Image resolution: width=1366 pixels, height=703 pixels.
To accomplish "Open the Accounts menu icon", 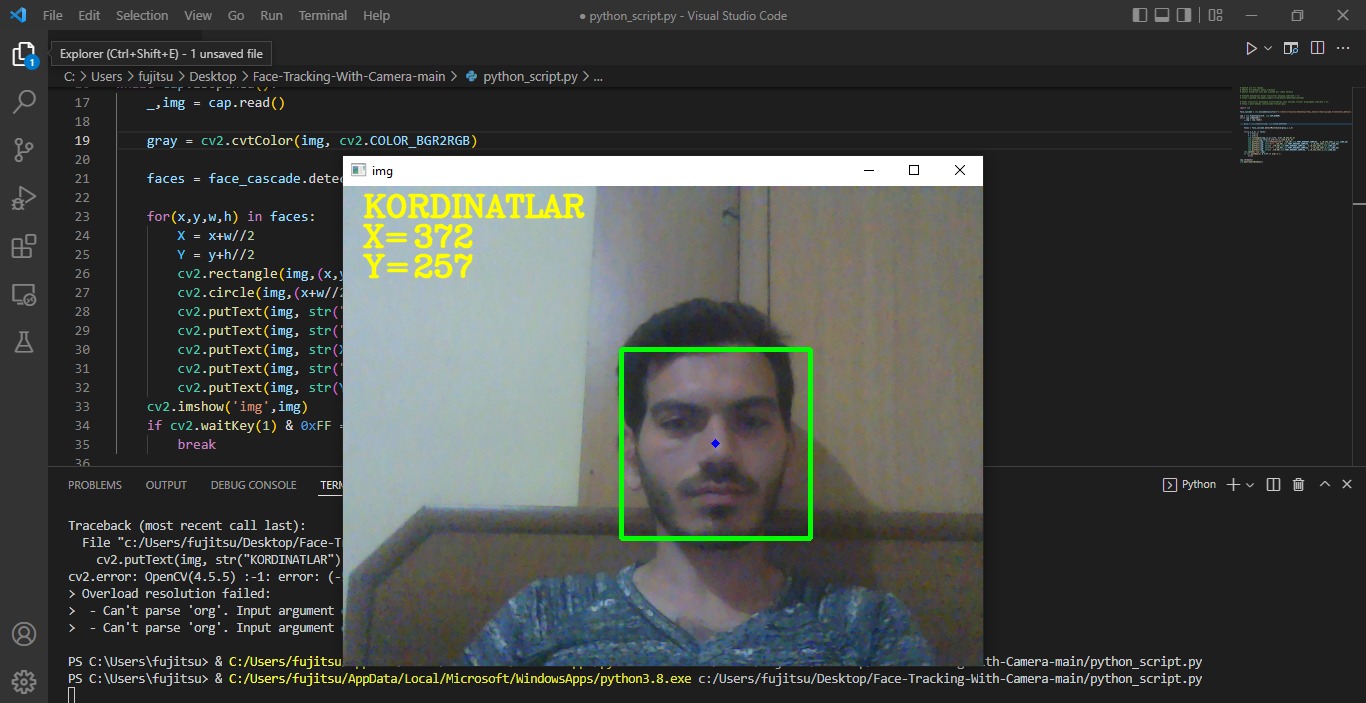I will (x=23, y=634).
